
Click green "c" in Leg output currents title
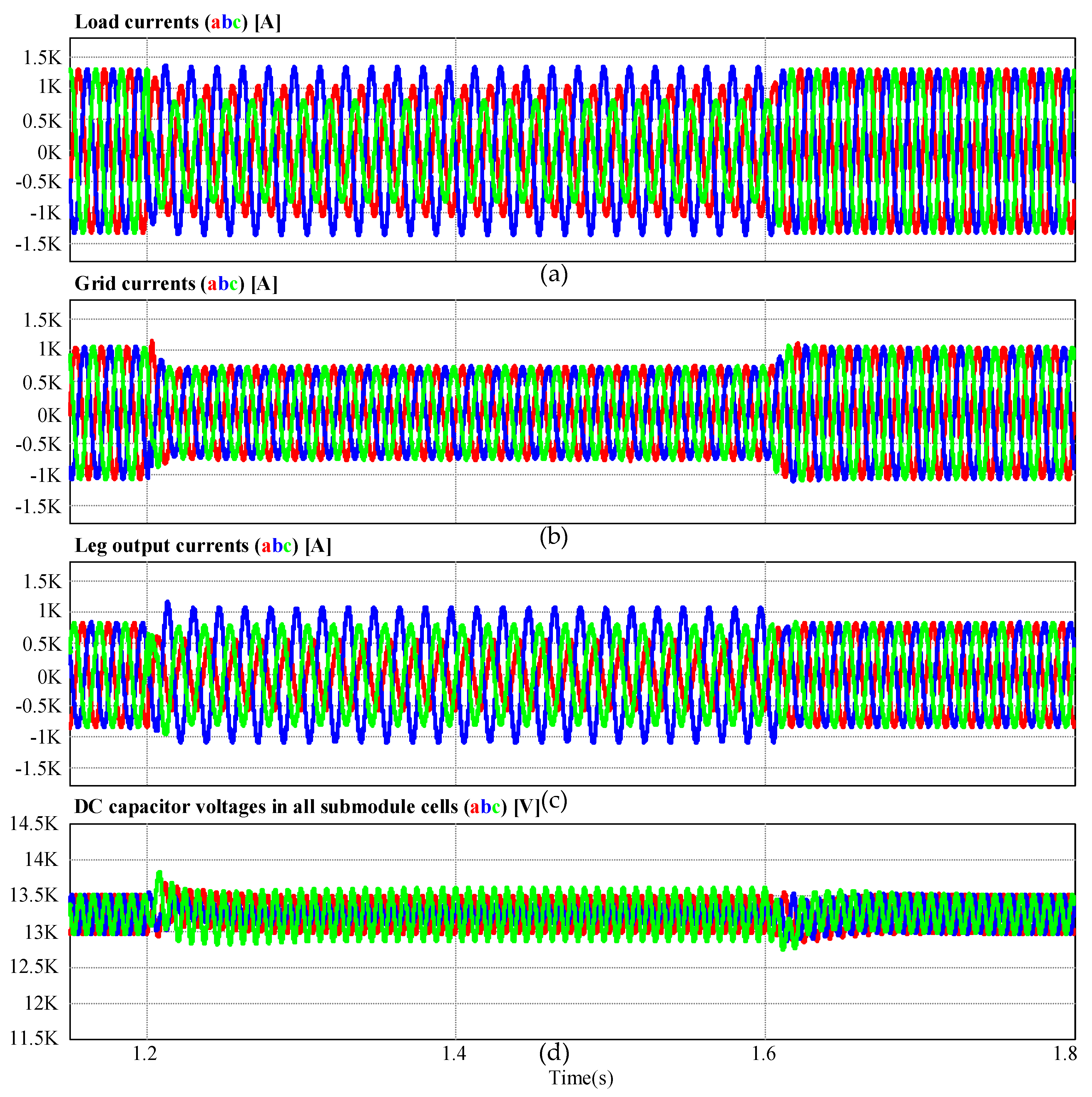(x=288, y=547)
